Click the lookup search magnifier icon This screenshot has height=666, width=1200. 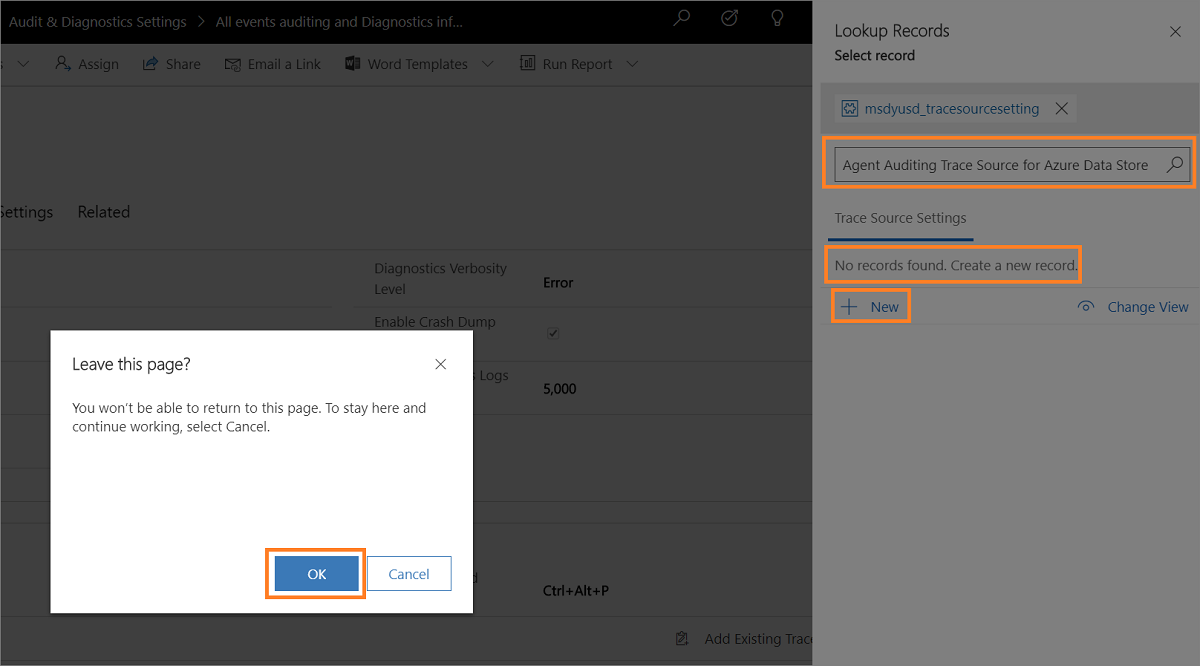[x=1175, y=165]
